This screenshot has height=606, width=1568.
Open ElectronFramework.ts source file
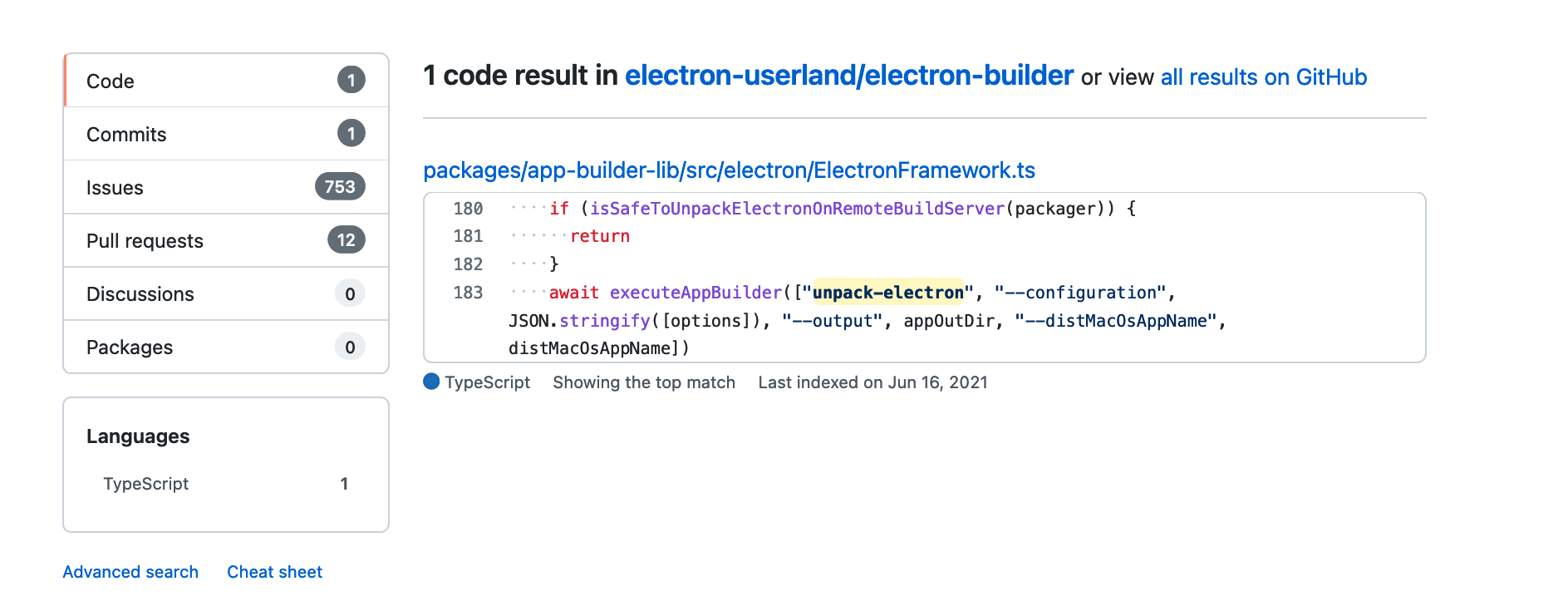(x=729, y=170)
